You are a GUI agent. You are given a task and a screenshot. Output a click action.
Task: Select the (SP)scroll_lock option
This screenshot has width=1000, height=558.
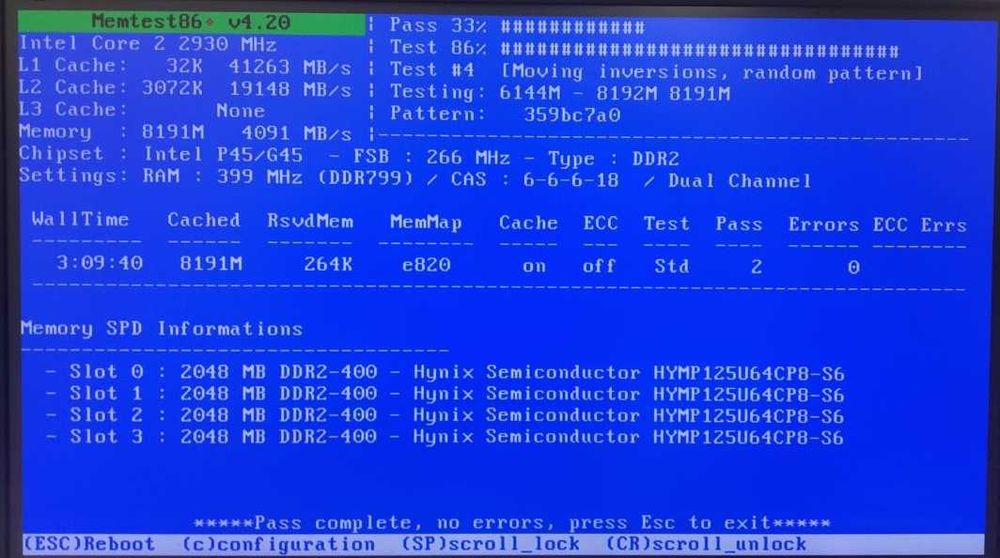pyautogui.click(x=490, y=544)
